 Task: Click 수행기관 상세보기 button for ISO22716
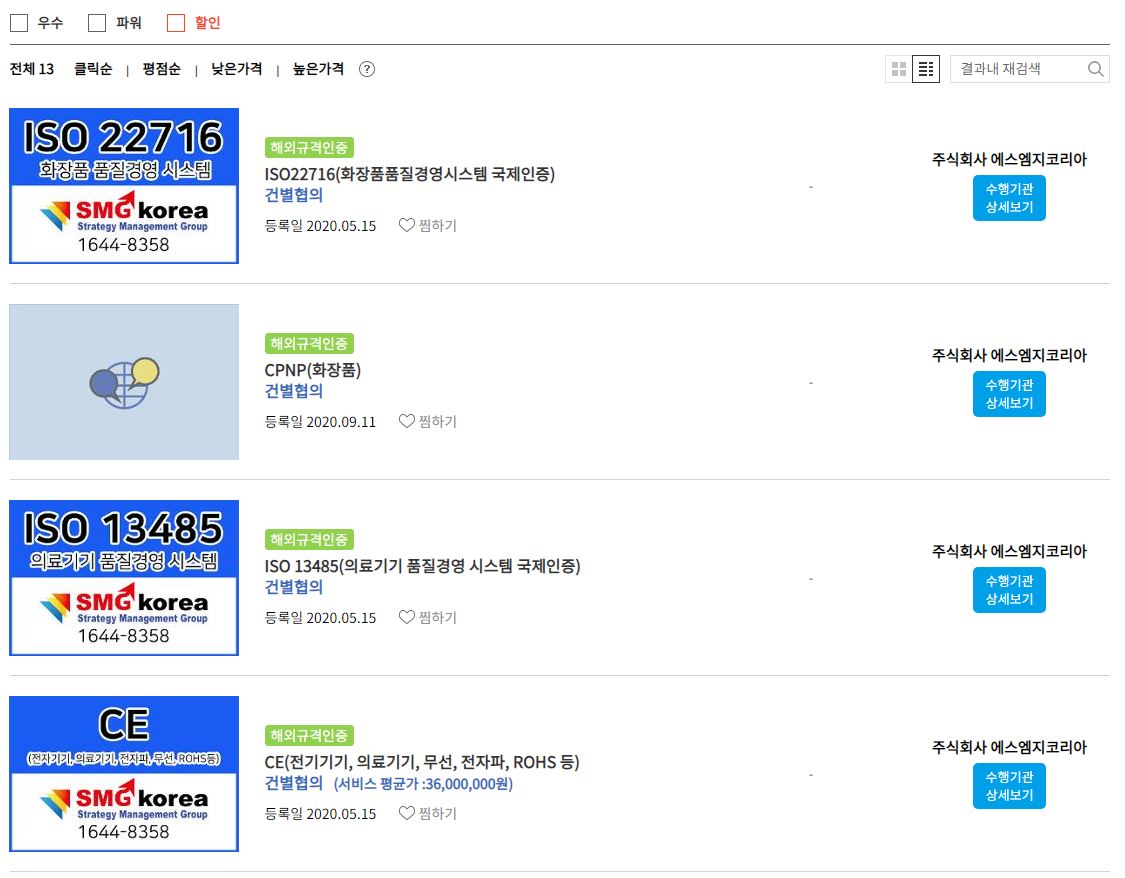[x=1009, y=198]
